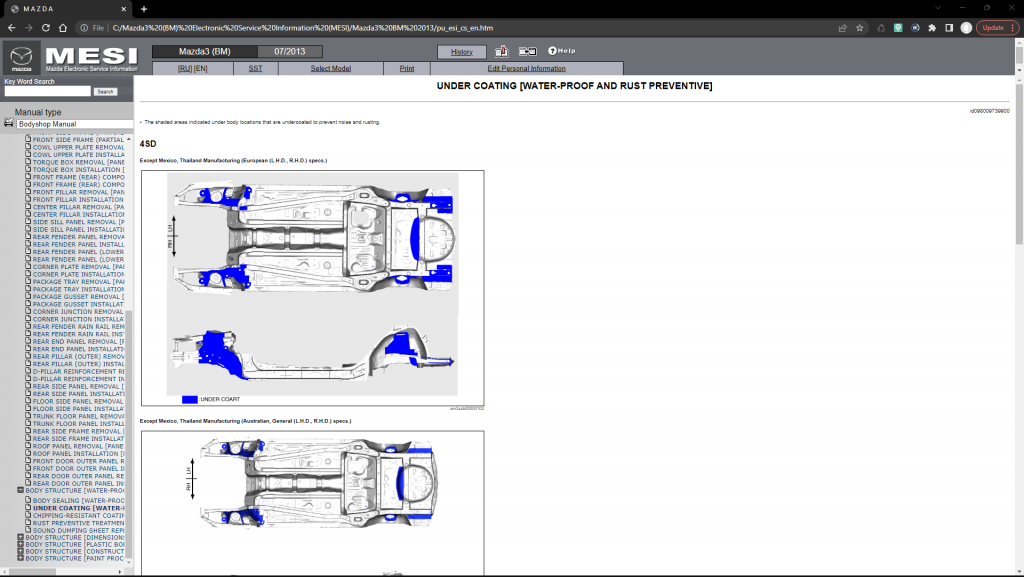Expand the BODY STRUCTURE [PLASTIC BOD] tree node
The height and width of the screenshot is (577, 1024).
[x=20, y=544]
